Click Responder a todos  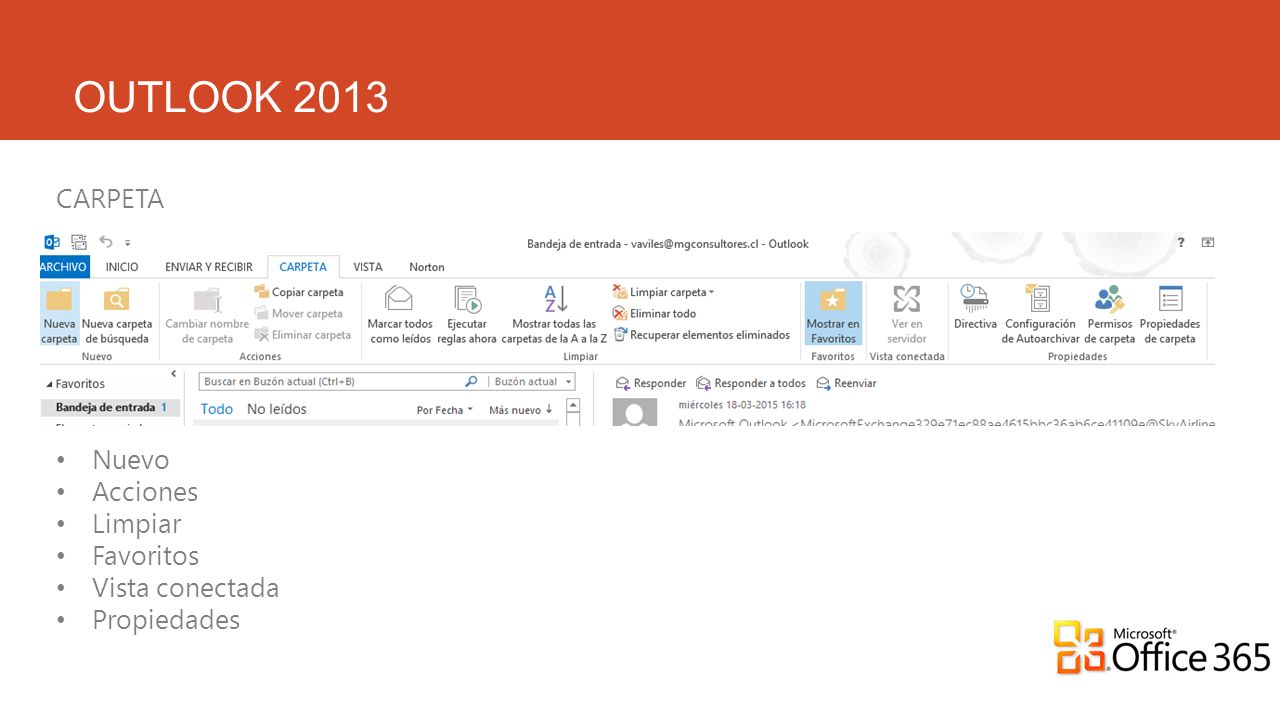click(751, 383)
